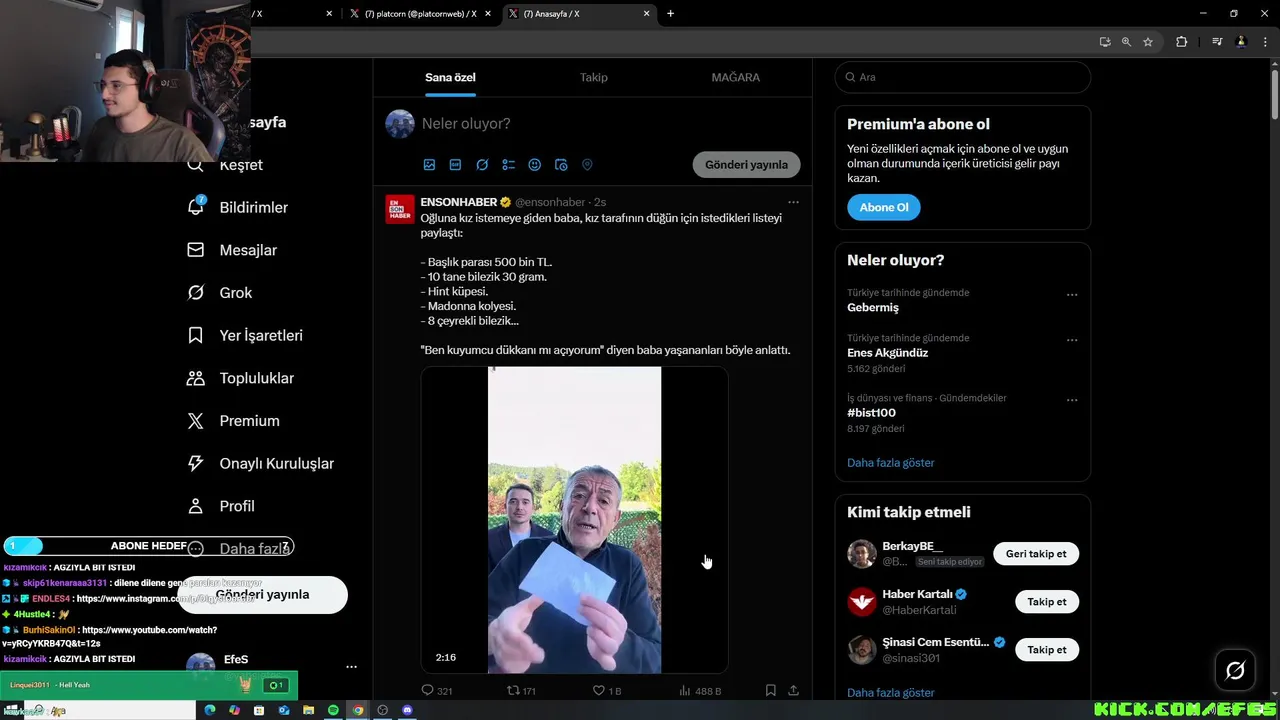Play the ENSONHABER video thumbnail
The height and width of the screenshot is (720, 1280).
click(x=574, y=520)
